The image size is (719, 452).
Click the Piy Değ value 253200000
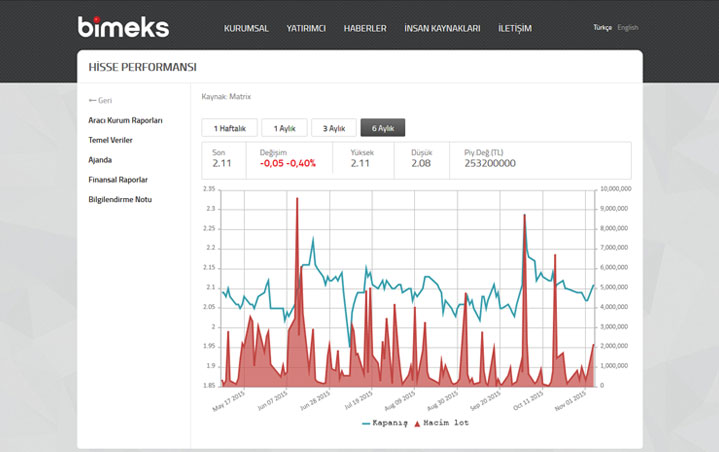[x=490, y=163]
